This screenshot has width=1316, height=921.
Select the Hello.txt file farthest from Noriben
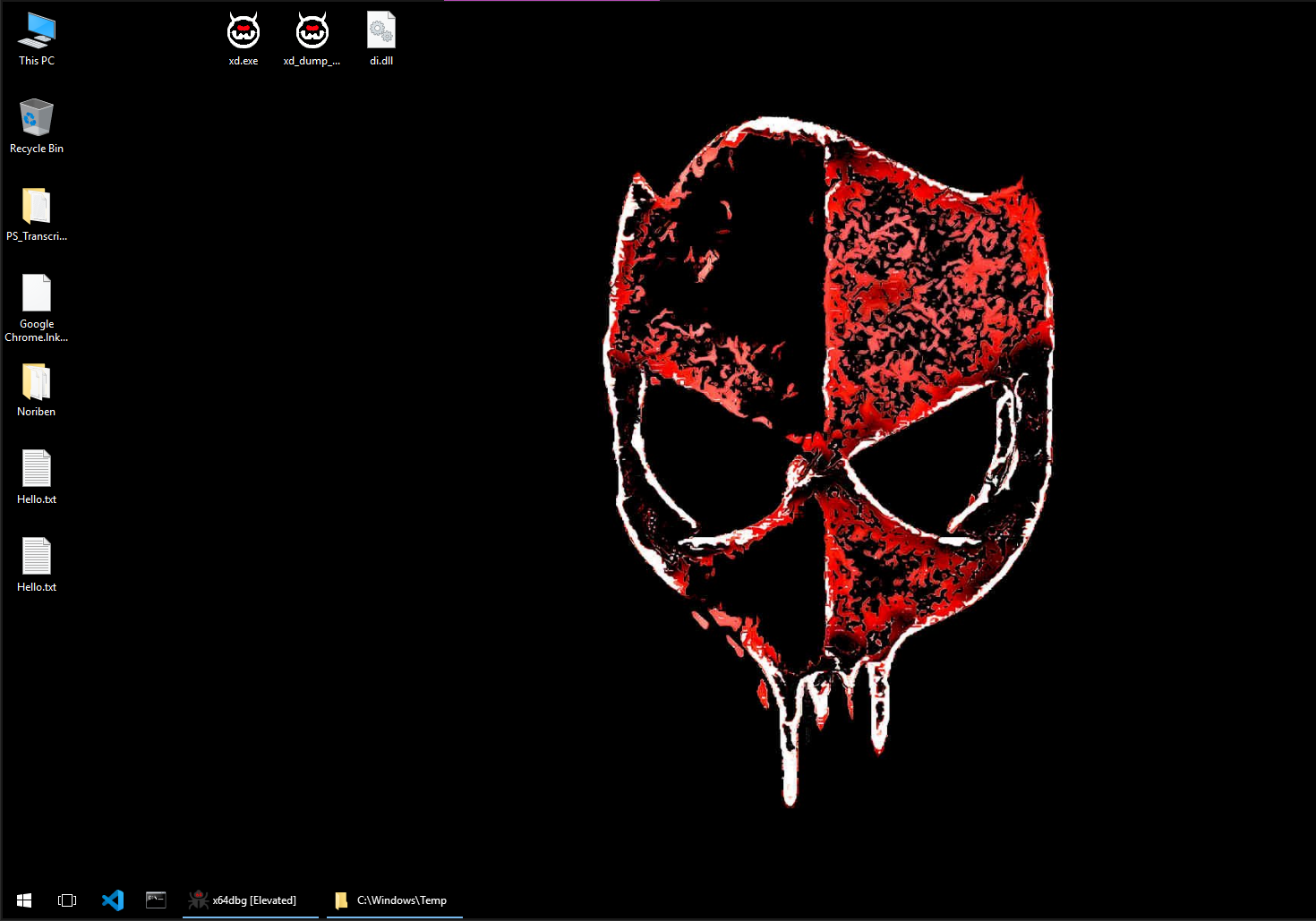(37, 557)
